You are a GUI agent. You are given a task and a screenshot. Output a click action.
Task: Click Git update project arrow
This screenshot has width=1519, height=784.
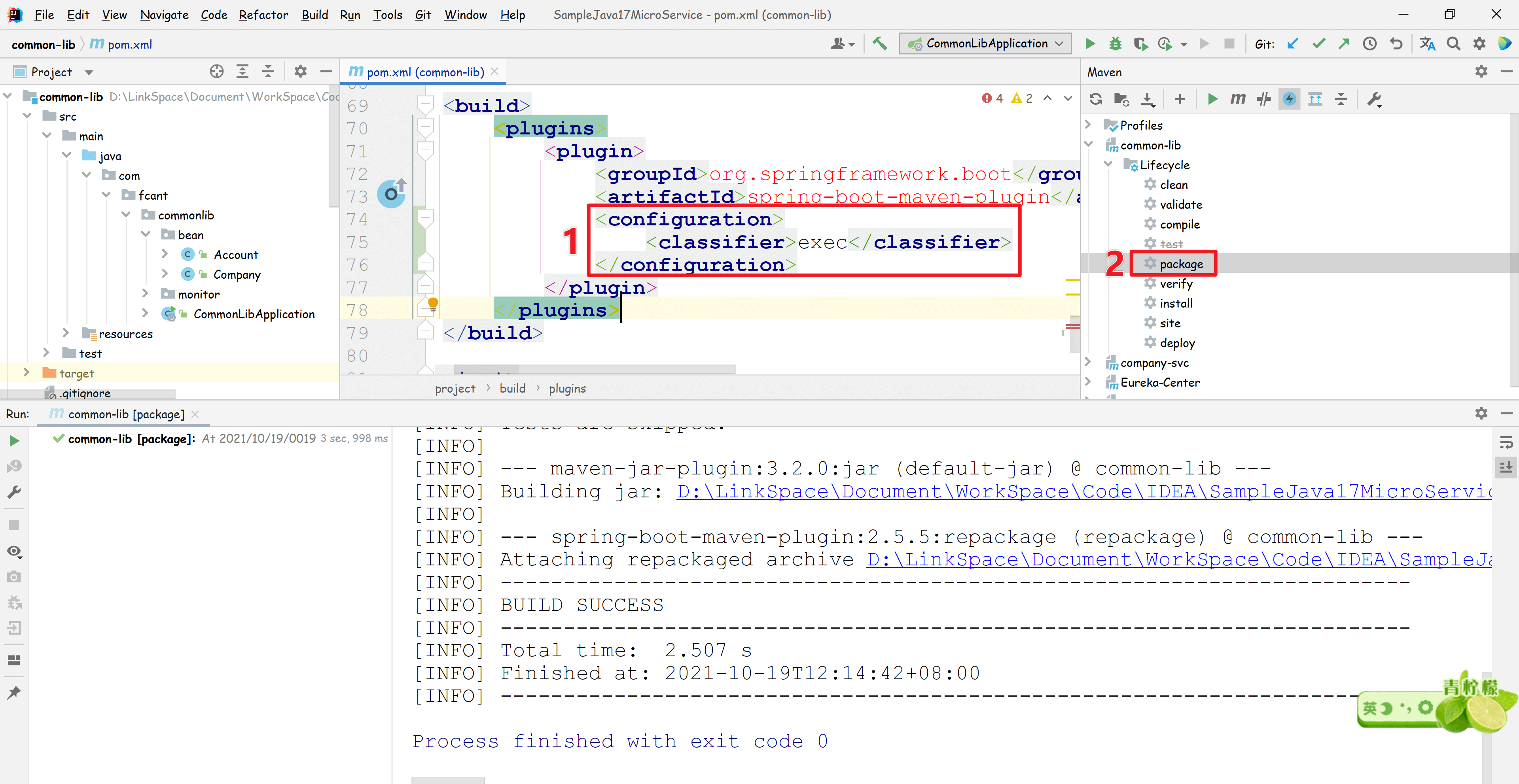pos(1292,43)
